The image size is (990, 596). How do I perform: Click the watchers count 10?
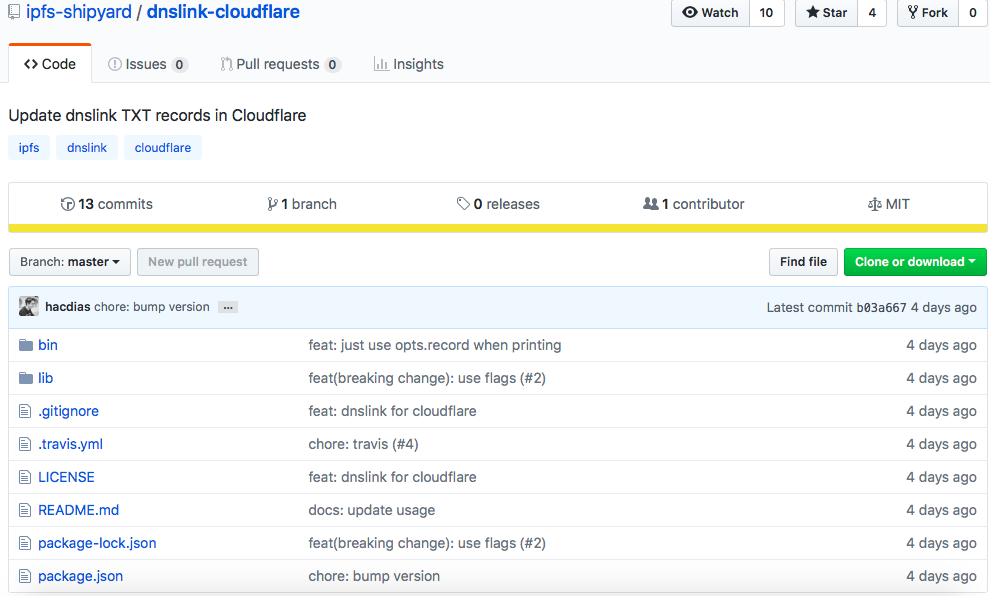click(766, 13)
